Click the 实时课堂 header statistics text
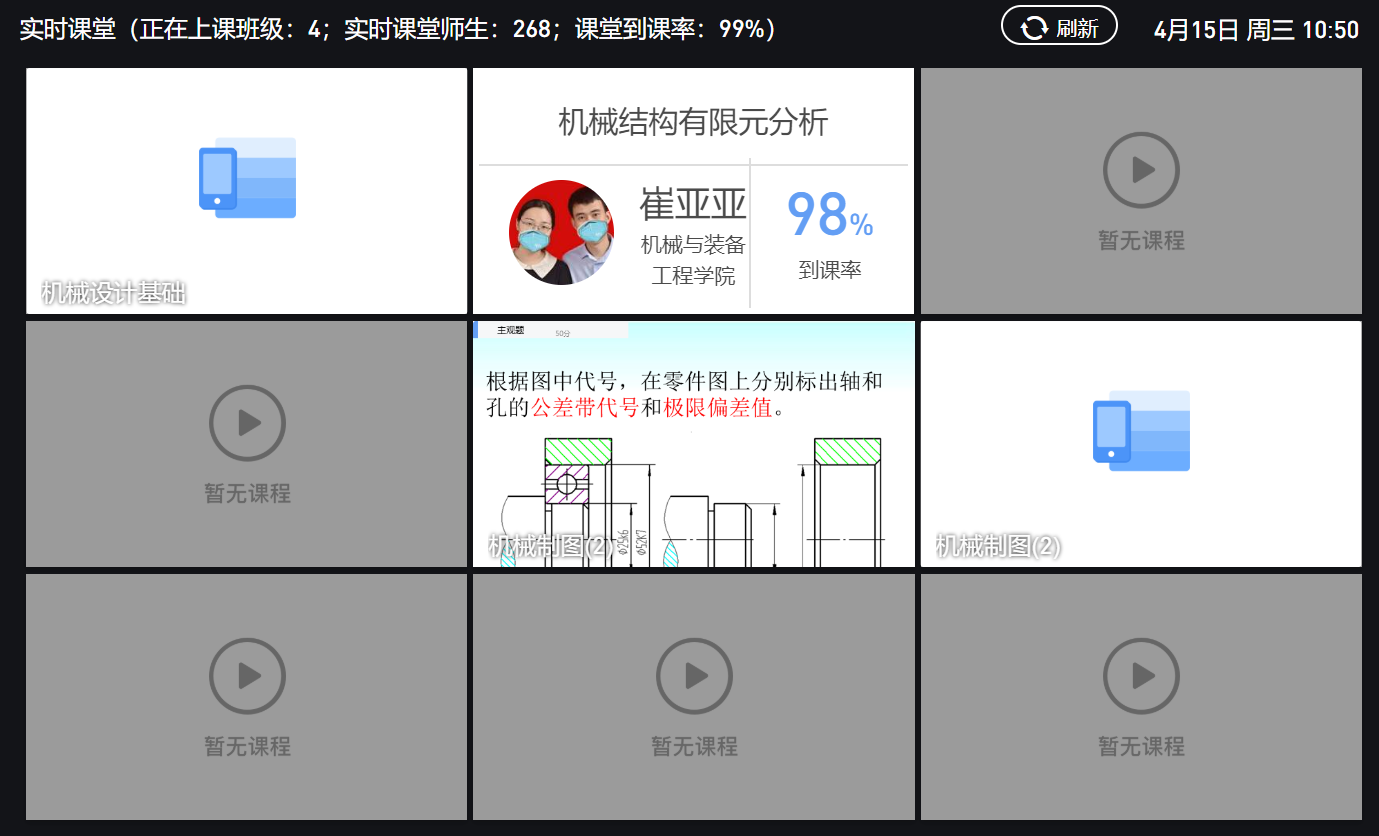1379x836 pixels. pyautogui.click(x=398, y=29)
